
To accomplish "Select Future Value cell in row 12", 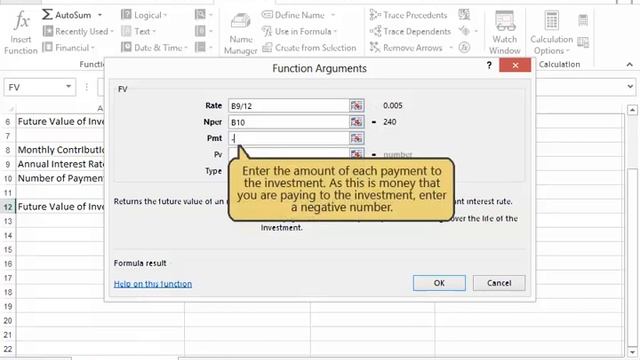I will point(60,207).
